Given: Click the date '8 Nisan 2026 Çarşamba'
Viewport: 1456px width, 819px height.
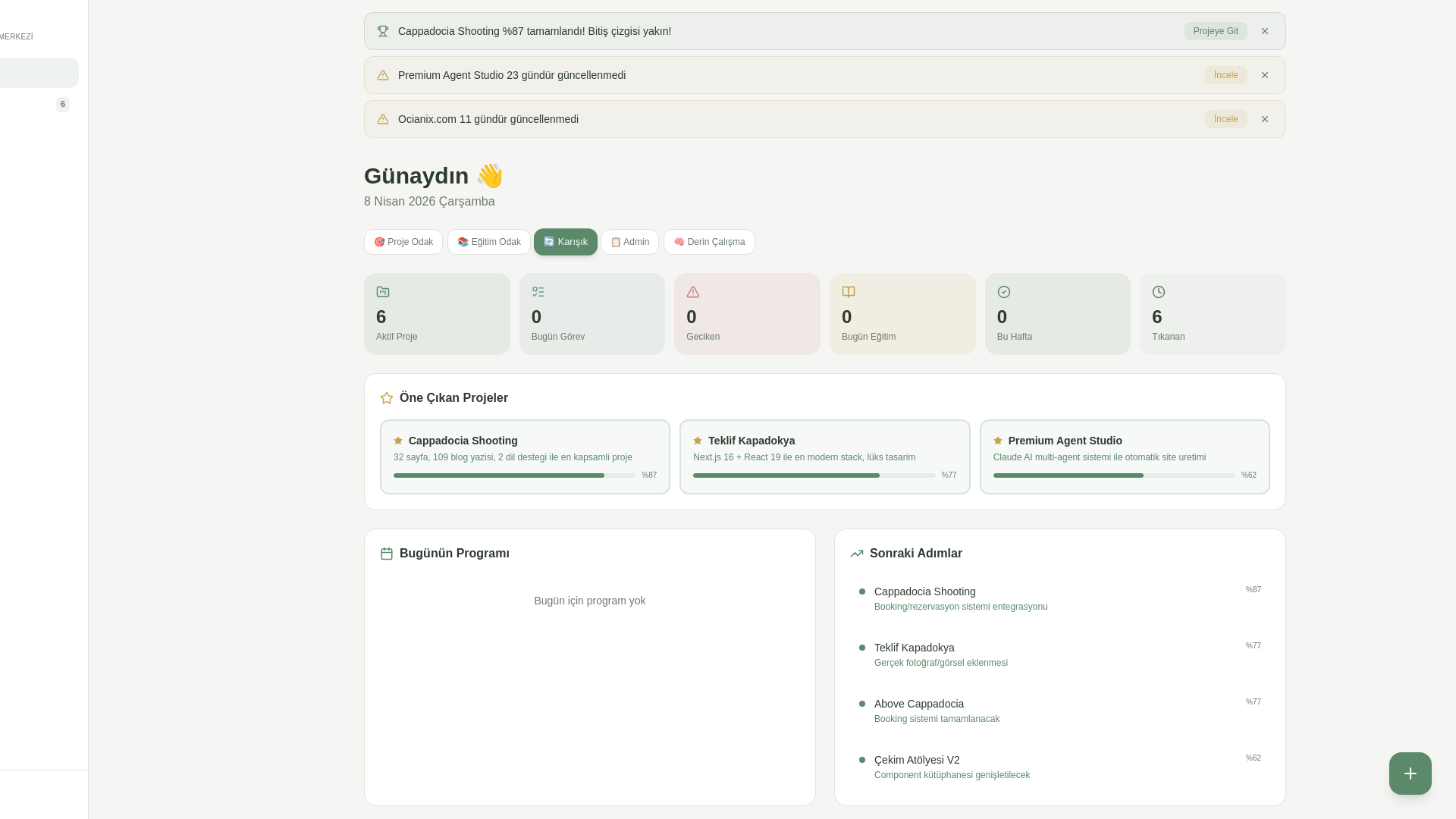Looking at the screenshot, I should (x=429, y=202).
